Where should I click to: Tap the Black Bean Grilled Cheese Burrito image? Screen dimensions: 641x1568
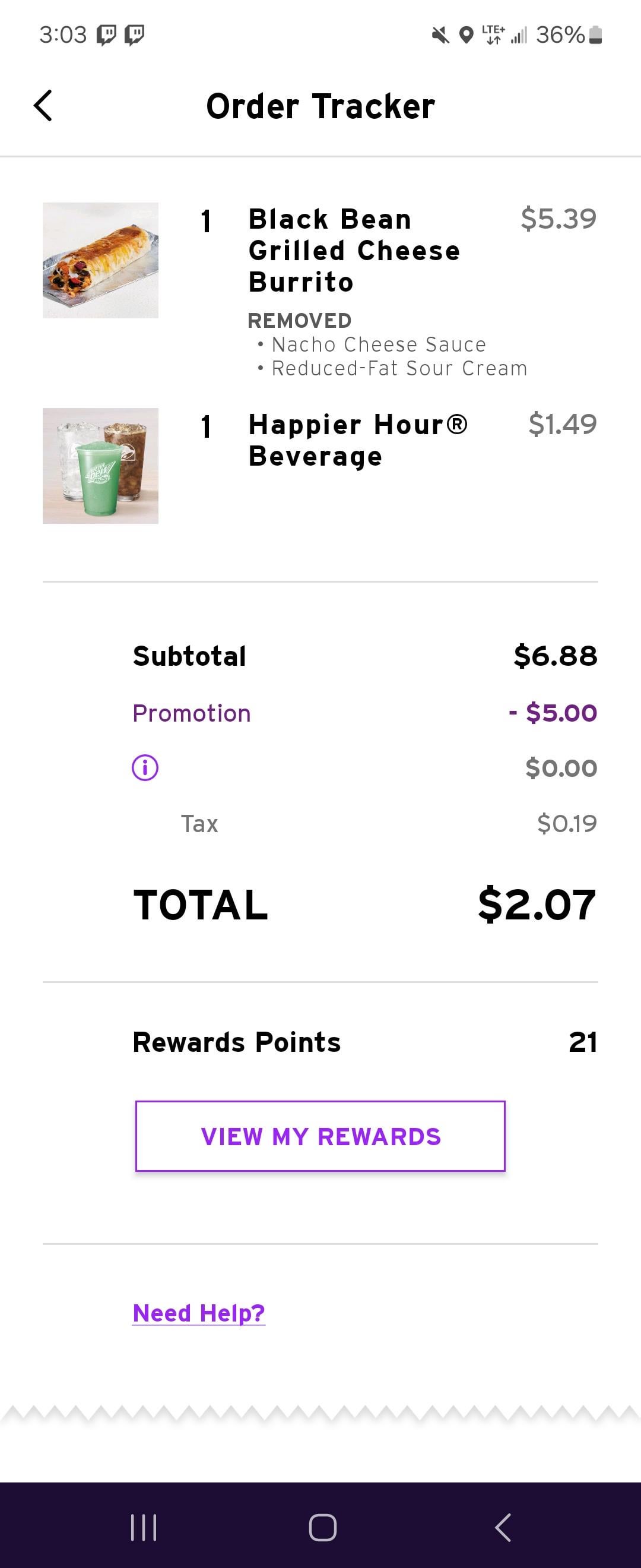(100, 261)
